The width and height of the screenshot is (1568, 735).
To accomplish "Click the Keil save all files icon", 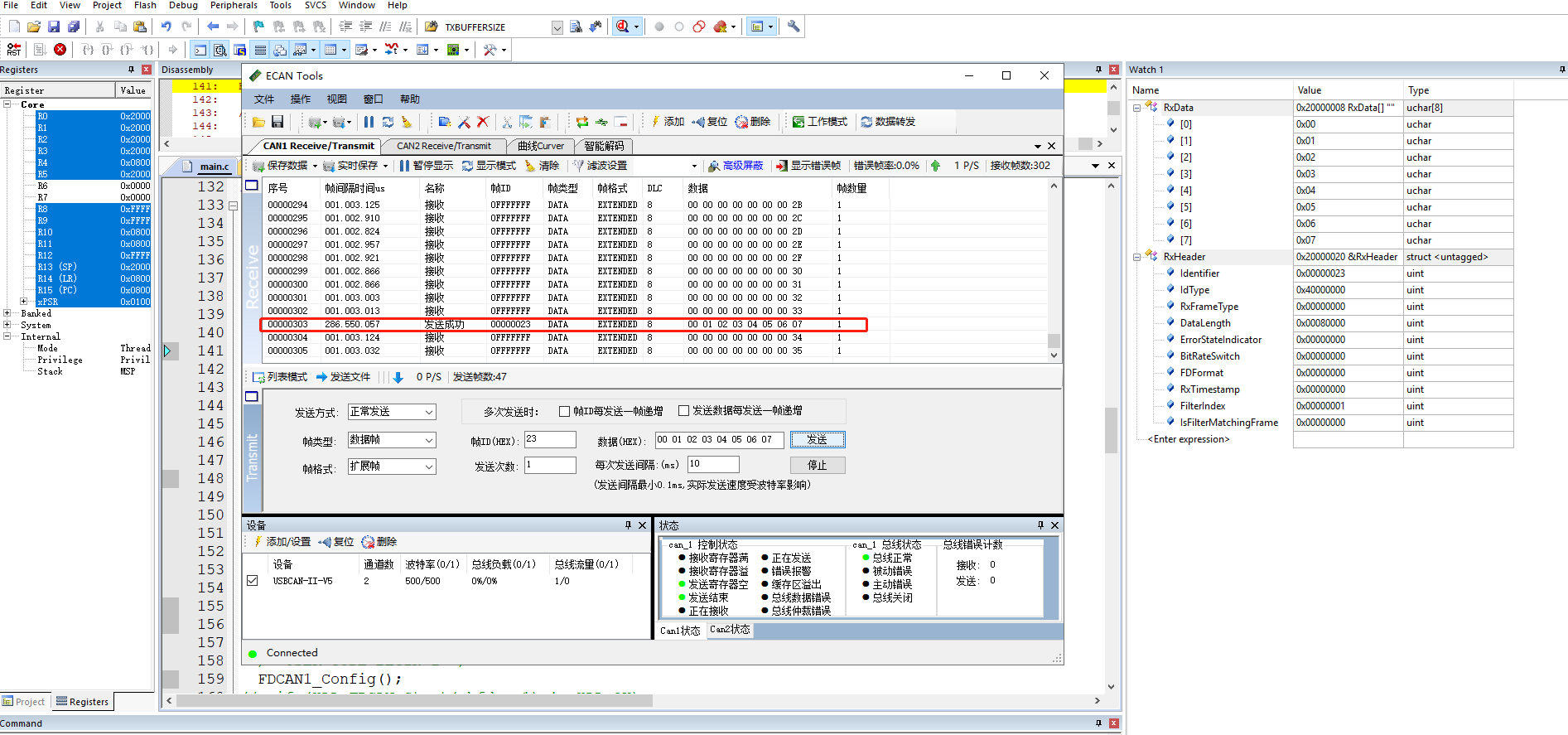I will pos(74,27).
